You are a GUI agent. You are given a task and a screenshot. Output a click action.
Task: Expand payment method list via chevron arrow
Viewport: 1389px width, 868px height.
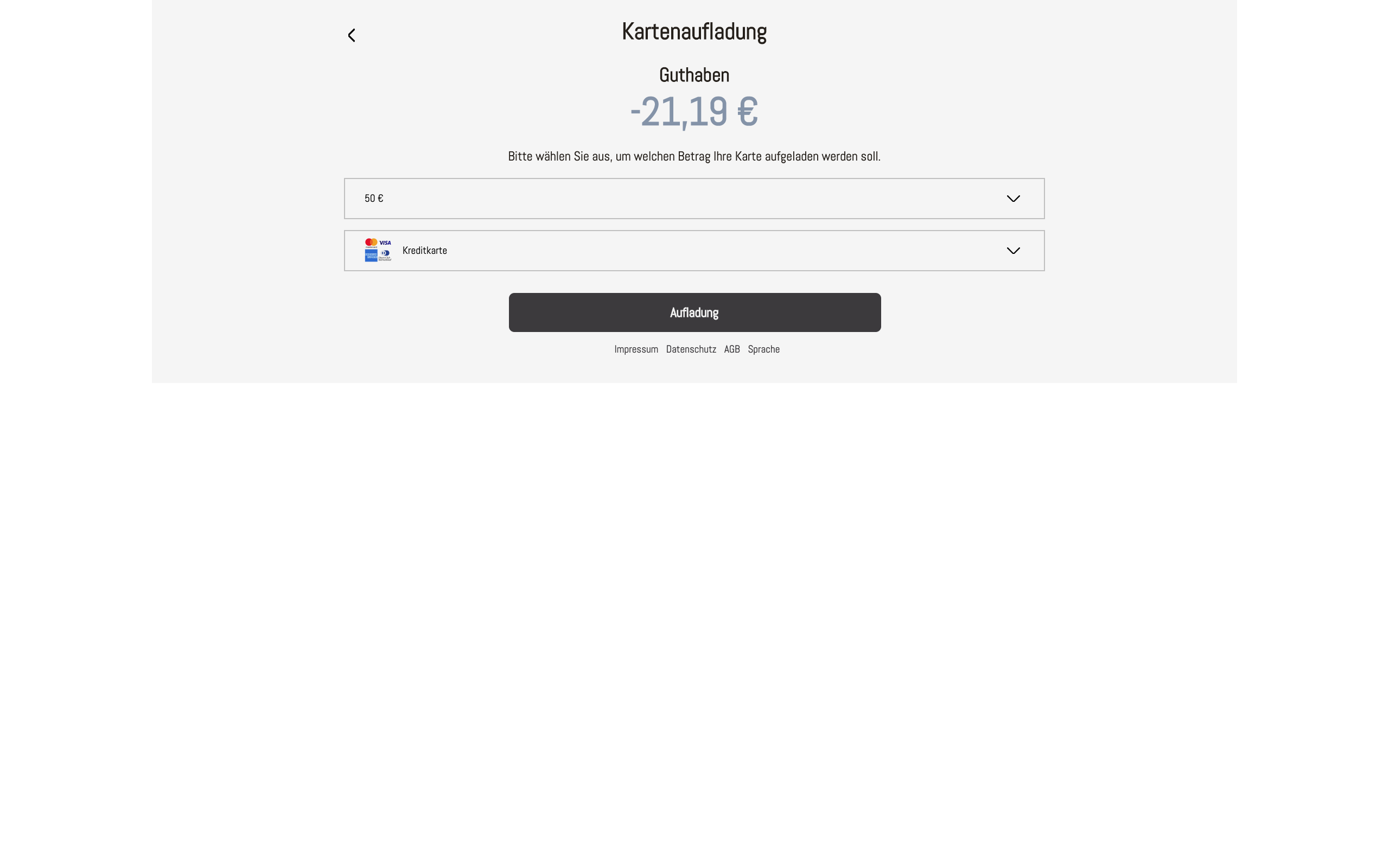point(1013,251)
